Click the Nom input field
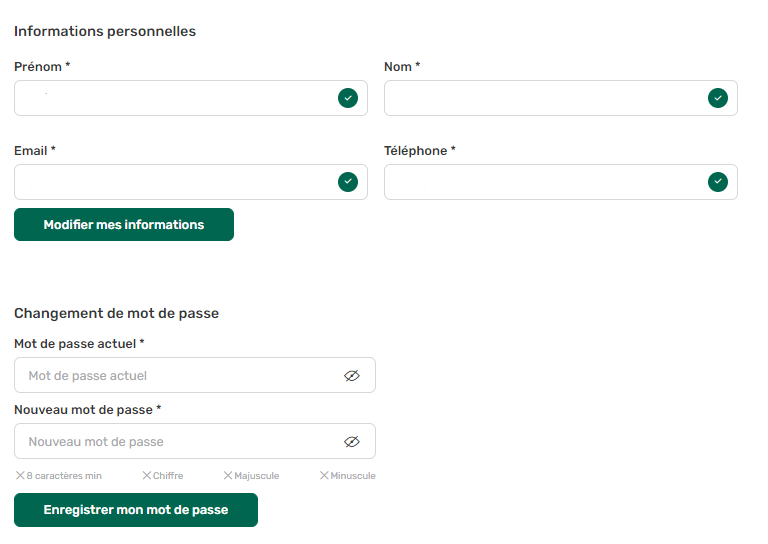This screenshot has width=768, height=544. 561,98
